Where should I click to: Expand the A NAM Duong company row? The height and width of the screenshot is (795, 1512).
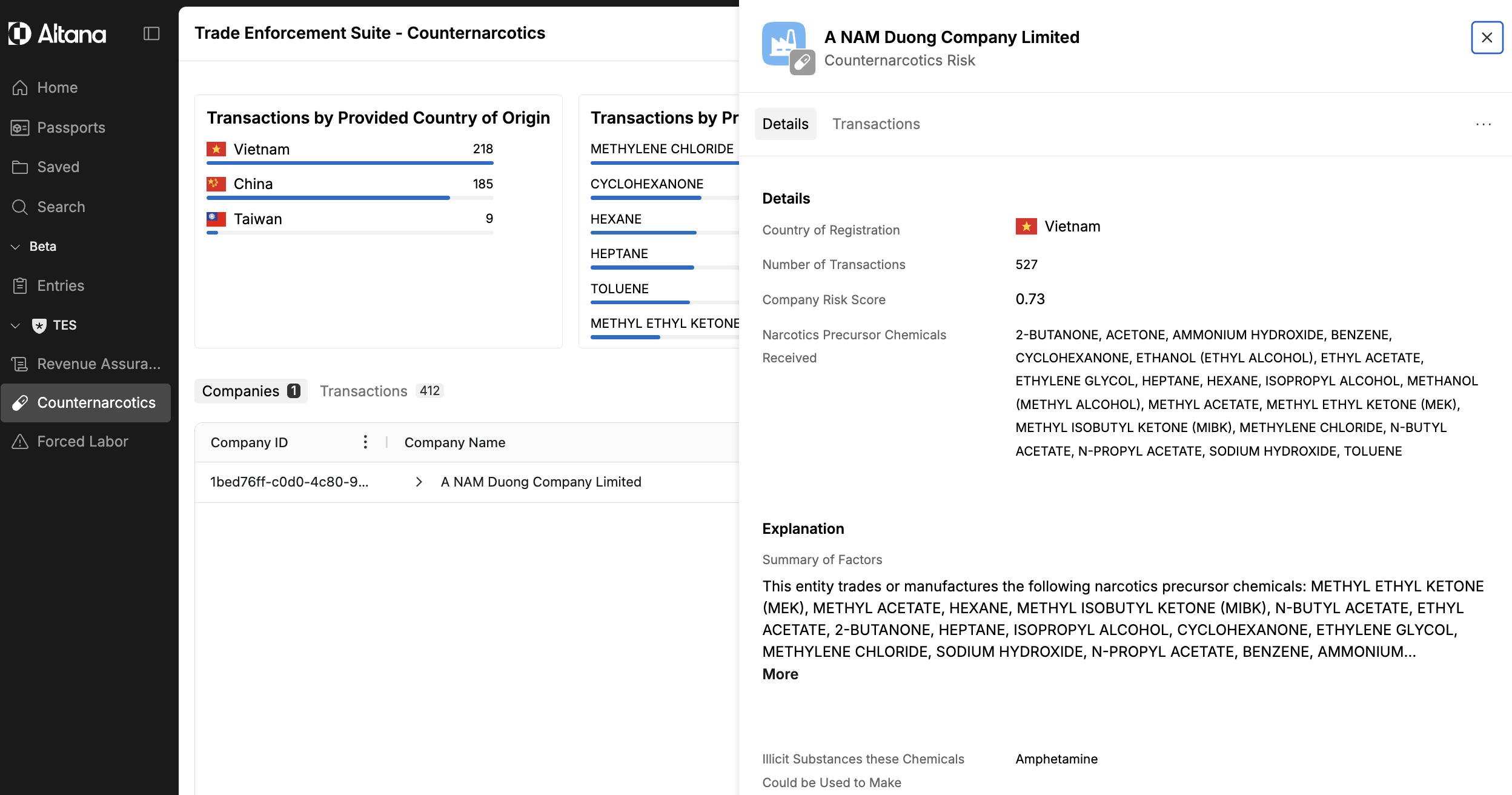click(x=419, y=482)
